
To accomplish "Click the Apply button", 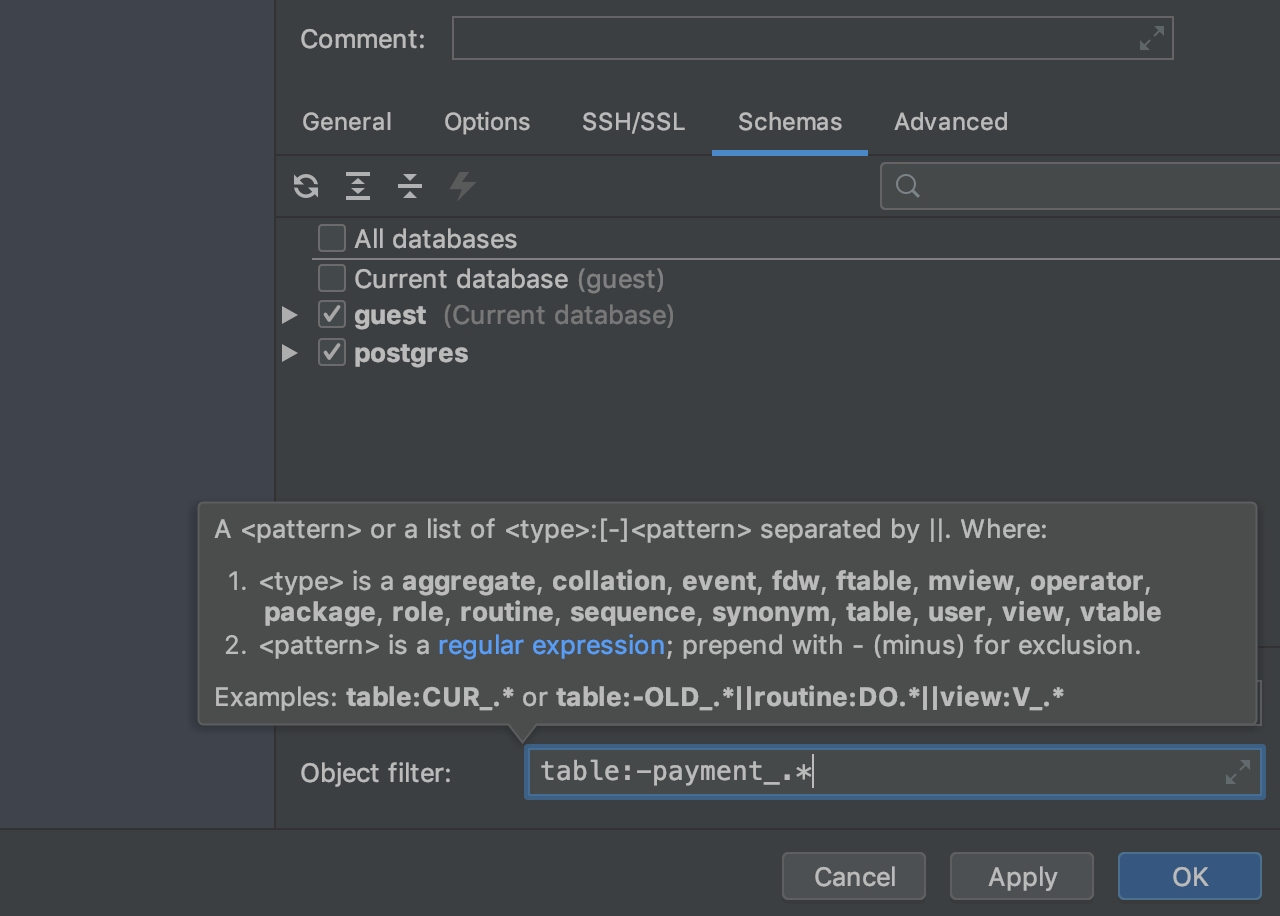I will (1022, 876).
